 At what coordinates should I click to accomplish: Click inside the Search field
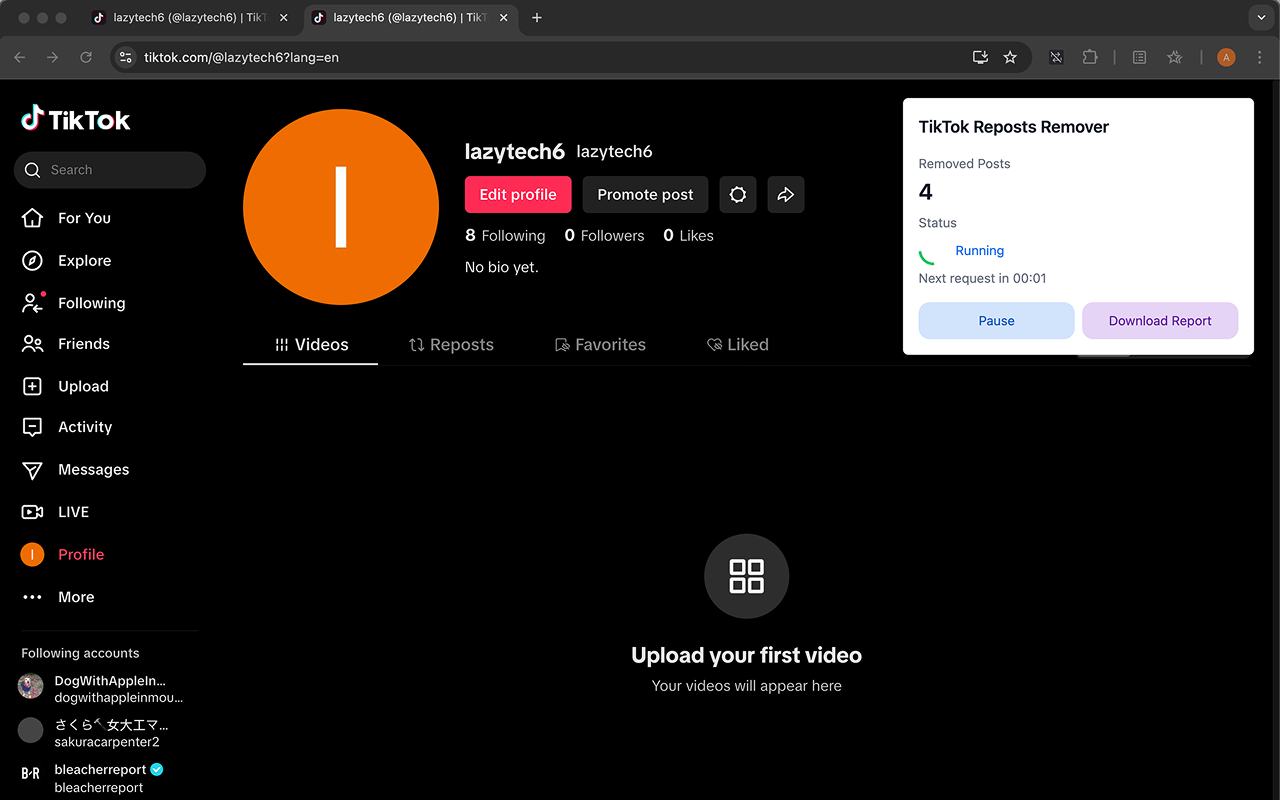110,170
